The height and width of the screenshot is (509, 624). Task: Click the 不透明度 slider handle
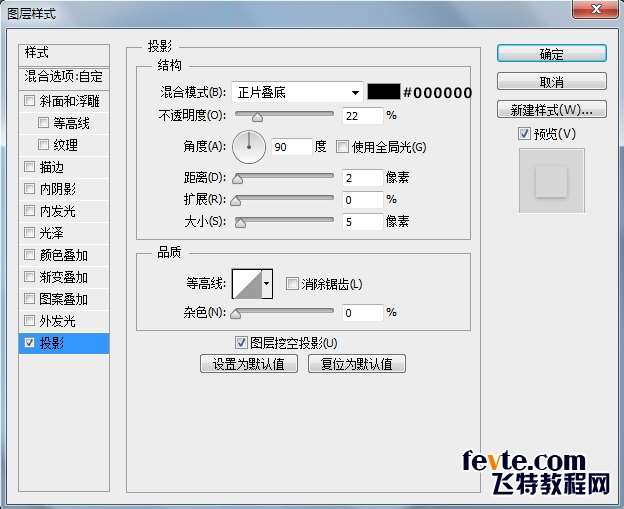tap(257, 117)
